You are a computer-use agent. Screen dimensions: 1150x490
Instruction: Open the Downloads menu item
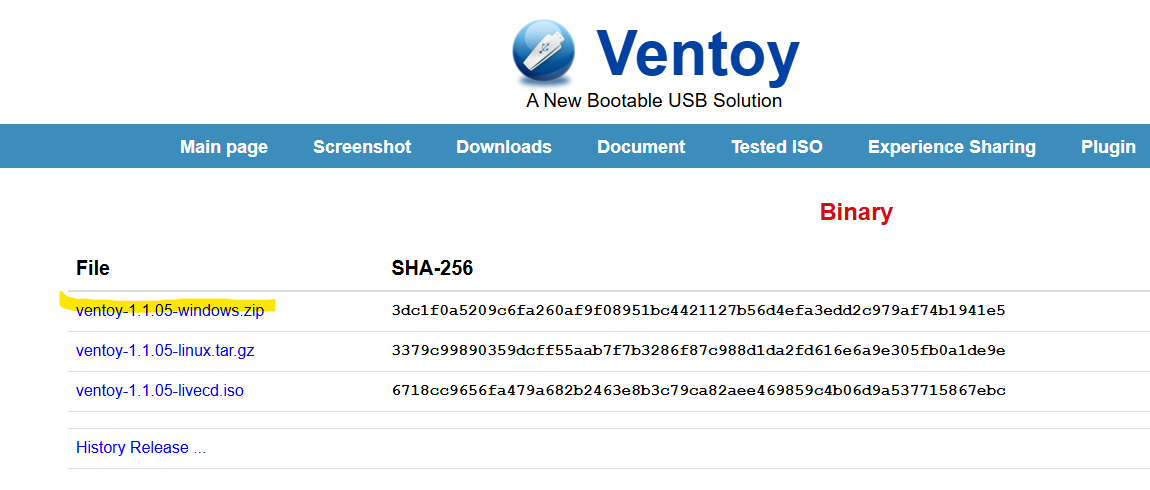pos(504,147)
